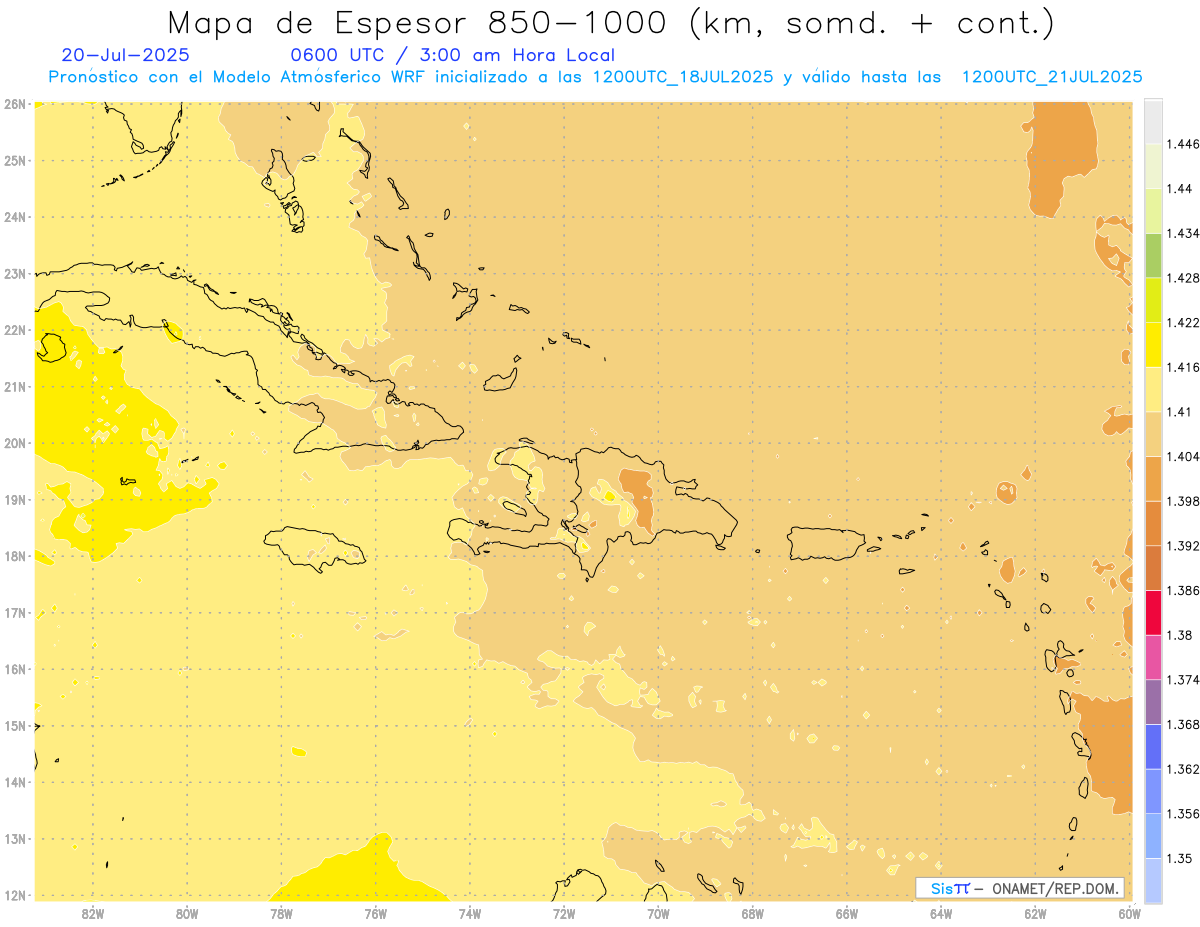Click the 1.434 colorbar value
This screenshot has width=1200, height=927.
pos(1183,233)
